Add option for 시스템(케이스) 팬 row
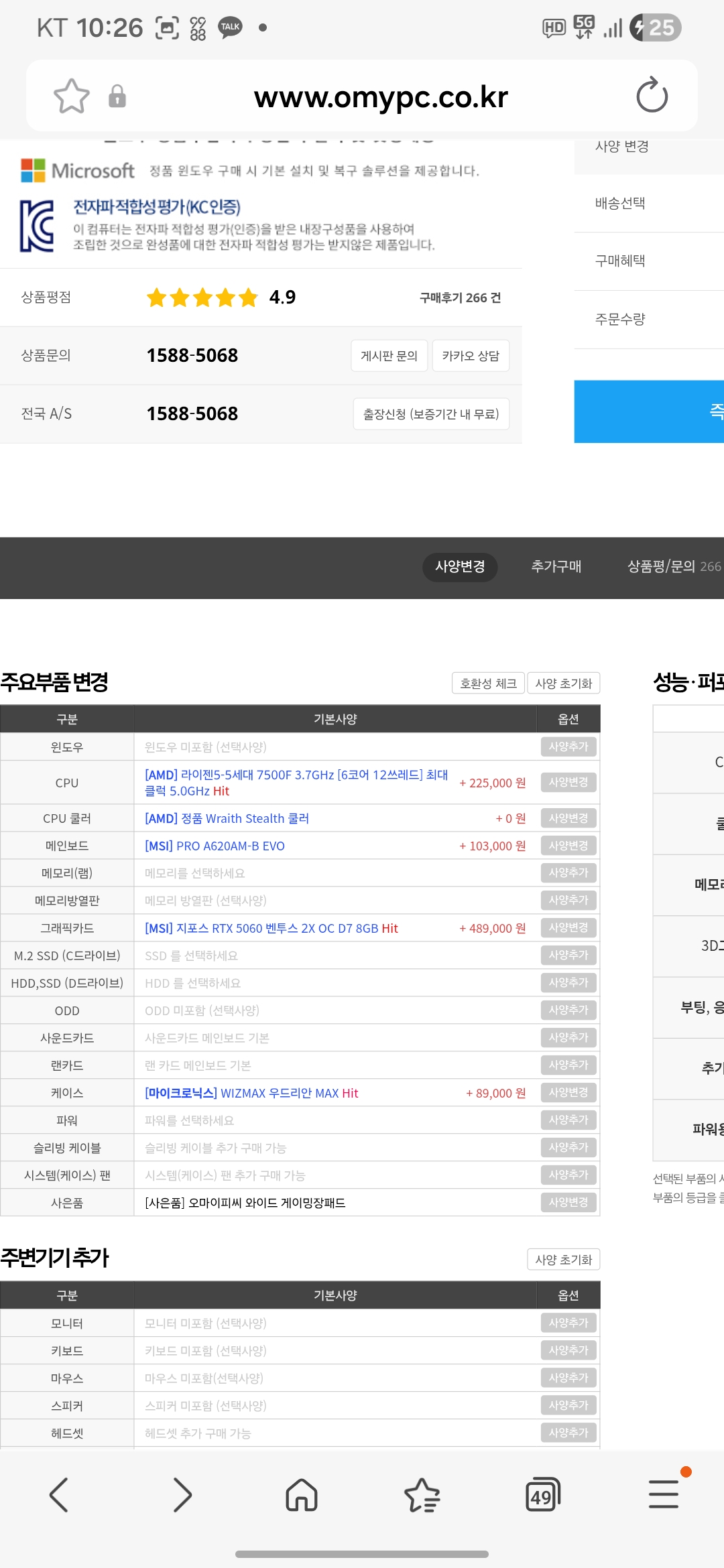The width and height of the screenshot is (724, 1568). 568,1175
